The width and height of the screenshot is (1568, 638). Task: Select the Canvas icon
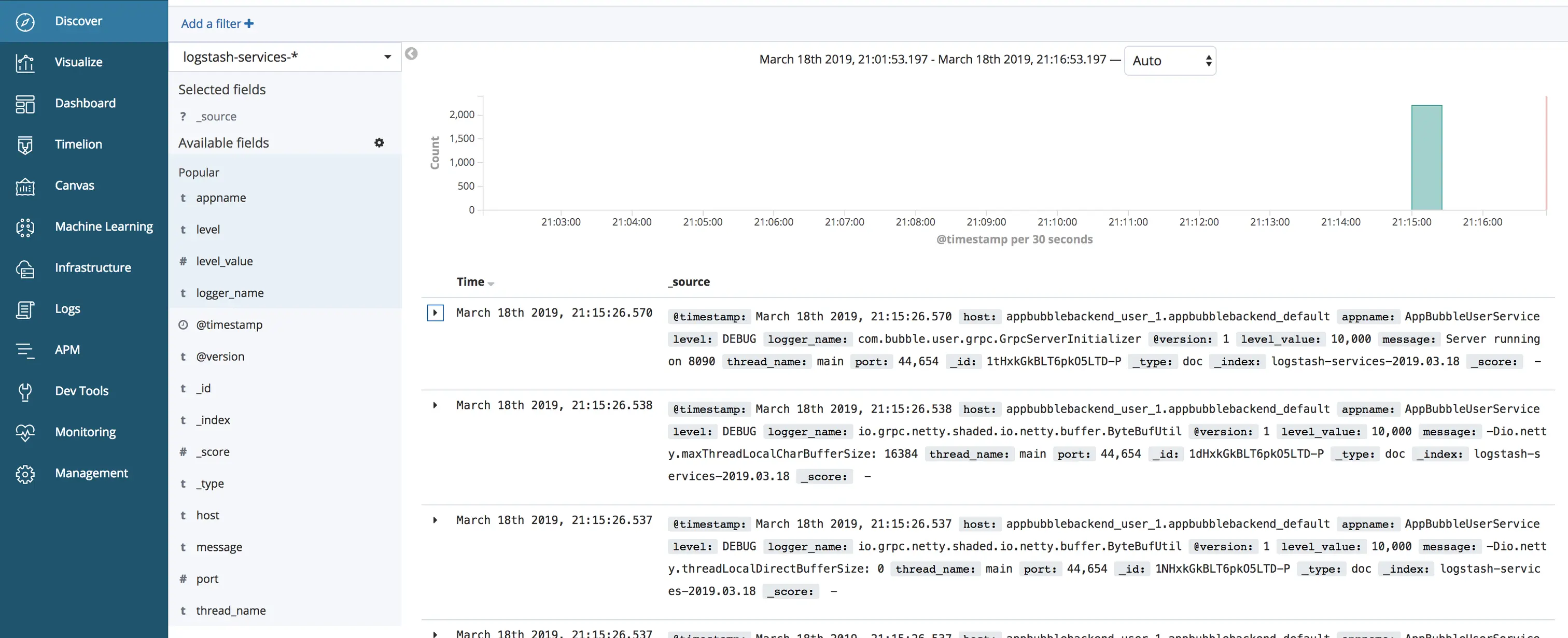pos(25,186)
